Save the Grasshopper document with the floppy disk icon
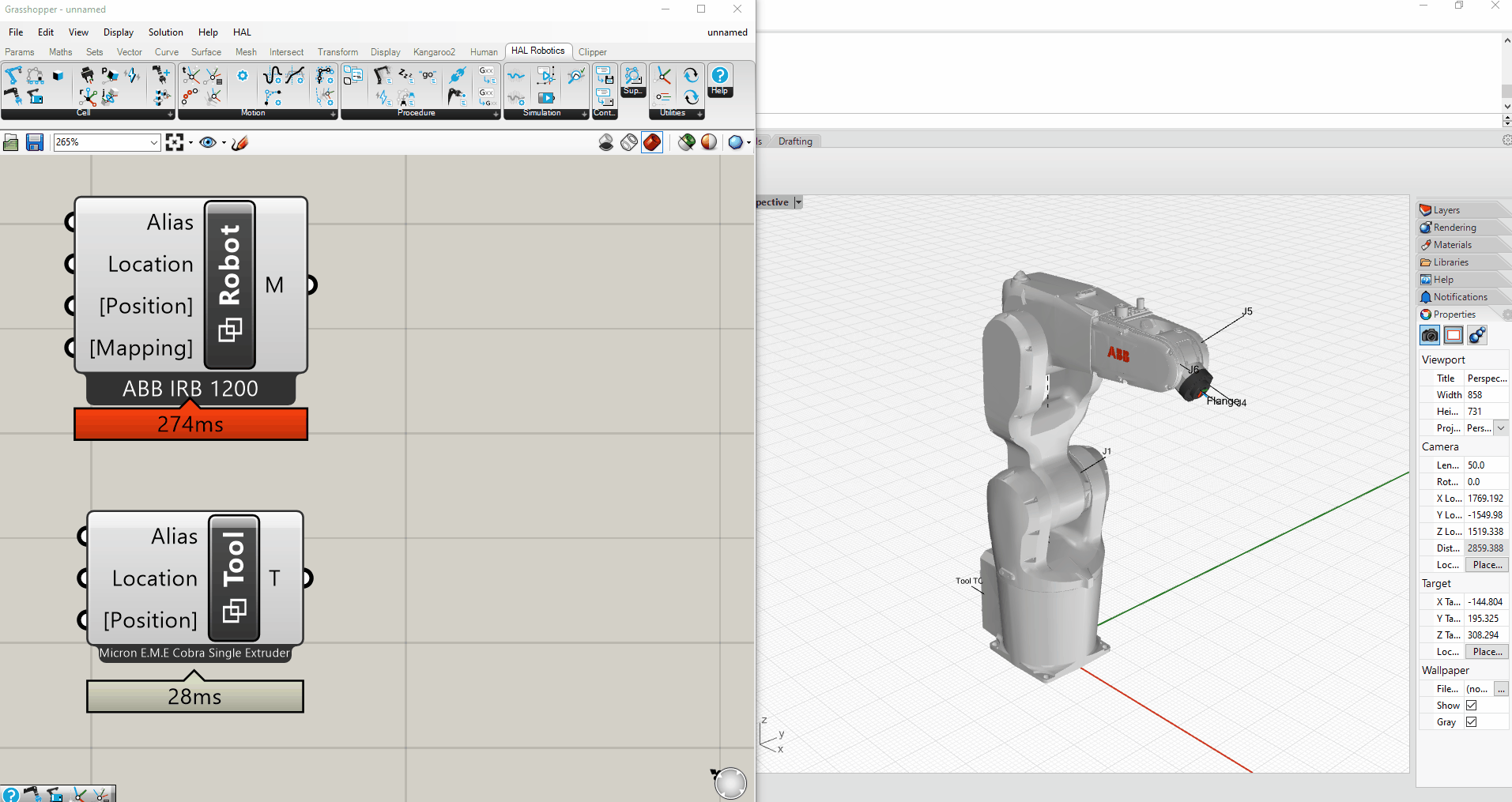 [x=35, y=142]
